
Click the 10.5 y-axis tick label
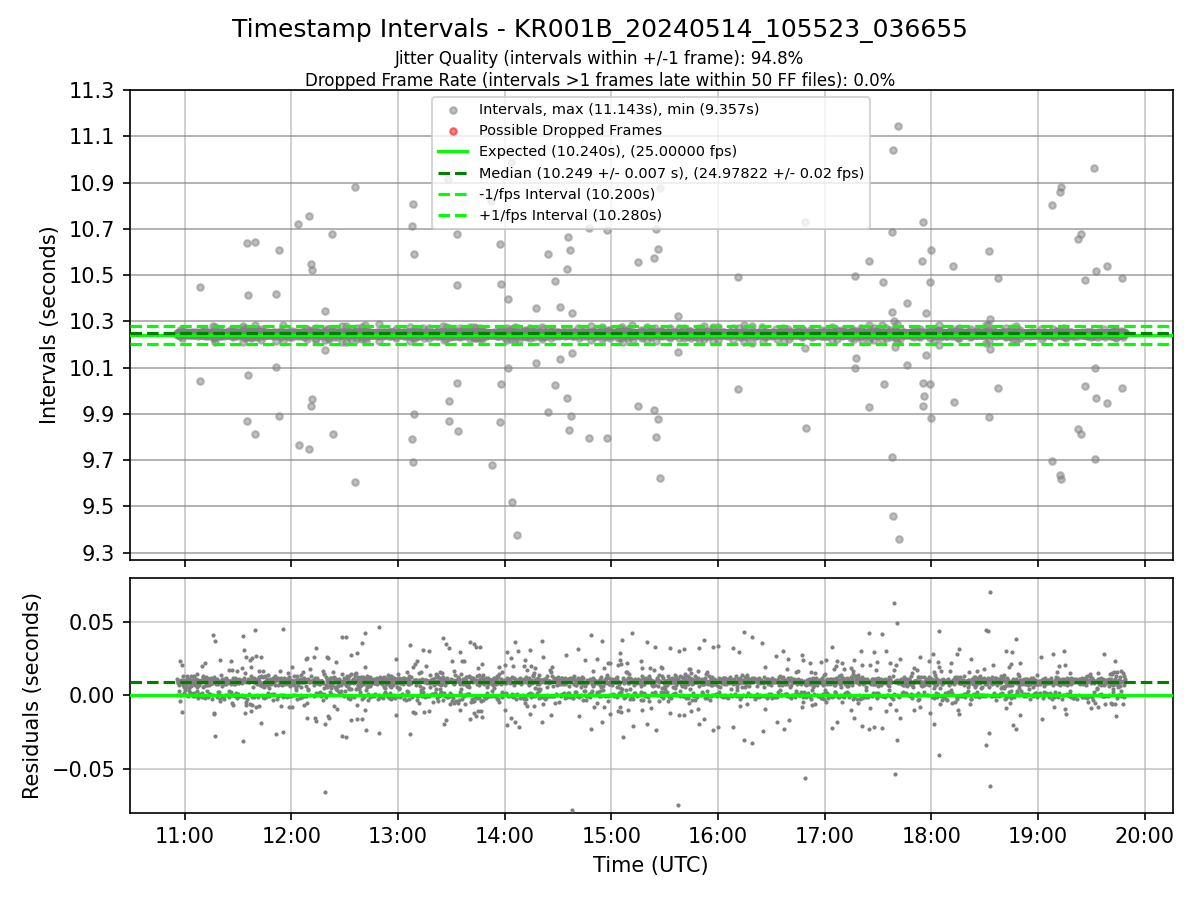coord(94,276)
